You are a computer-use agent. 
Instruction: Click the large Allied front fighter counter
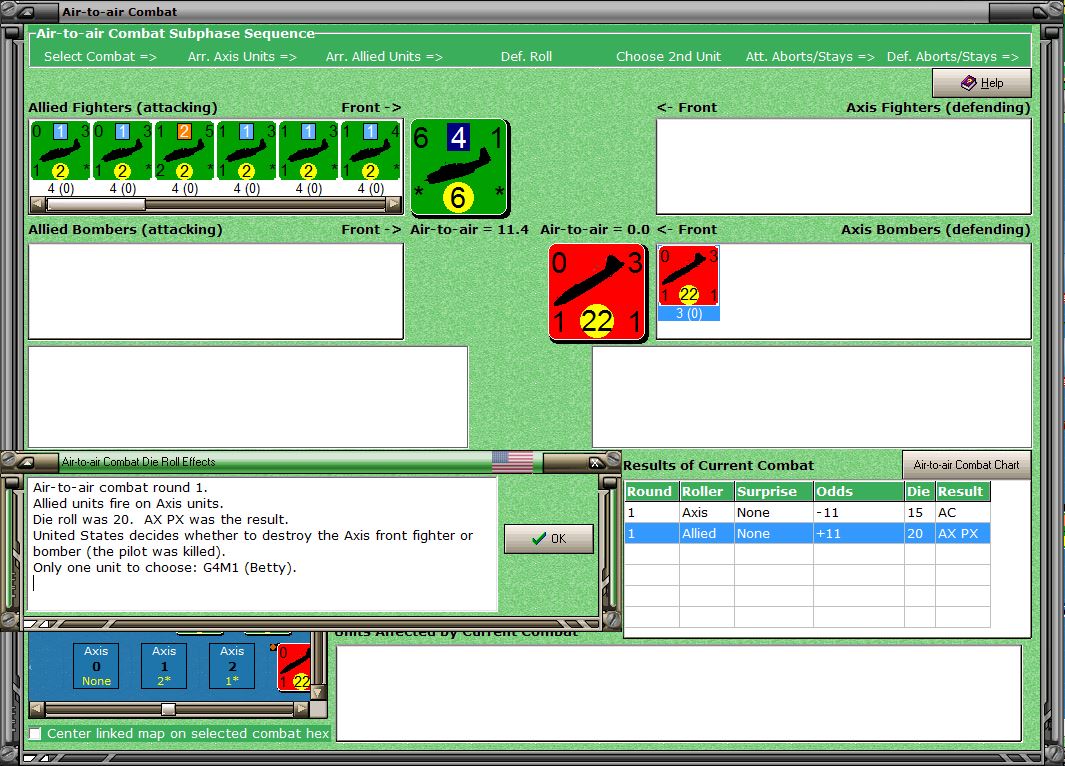click(x=459, y=167)
